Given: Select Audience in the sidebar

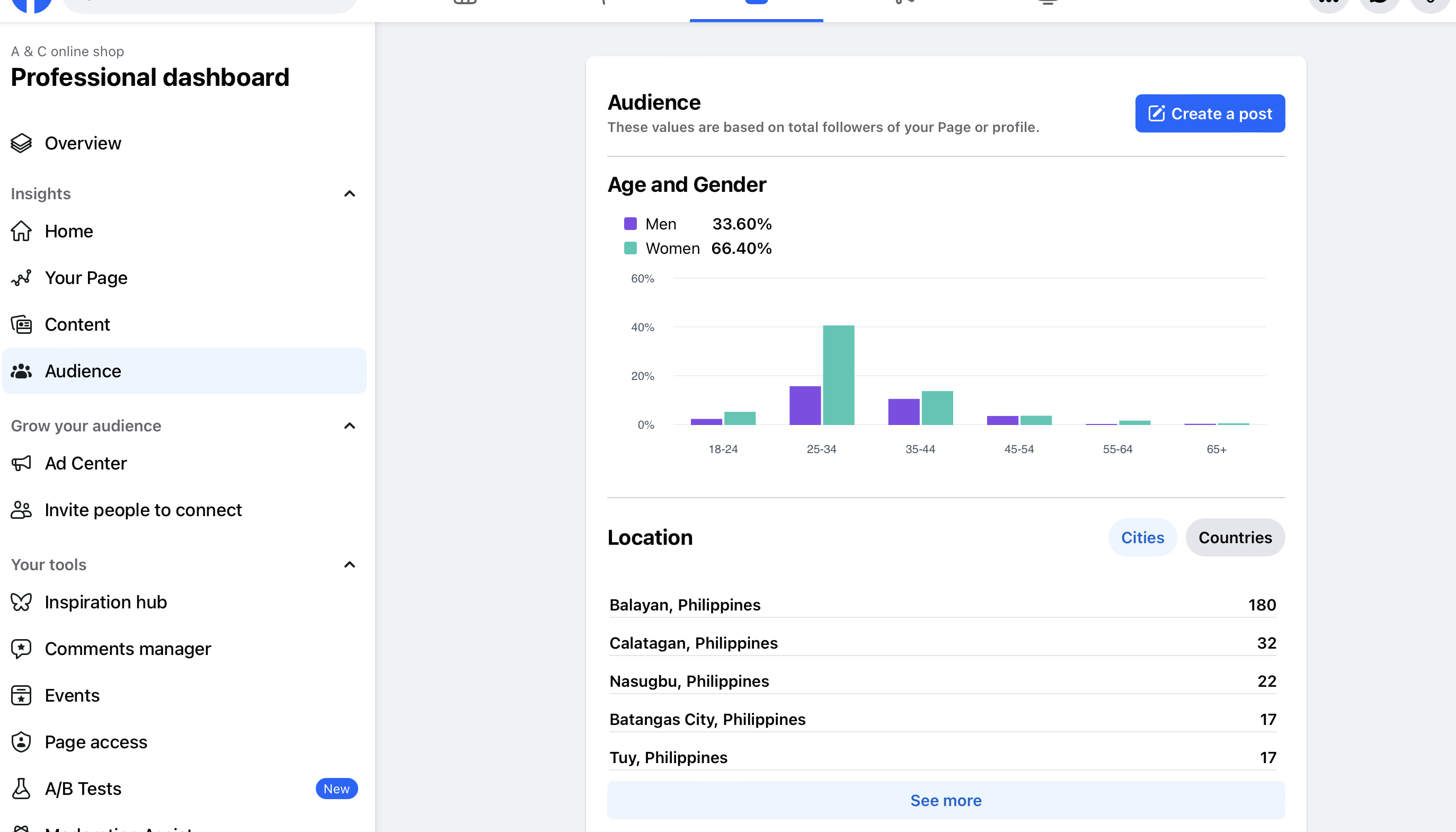Looking at the screenshot, I should pyautogui.click(x=184, y=371).
